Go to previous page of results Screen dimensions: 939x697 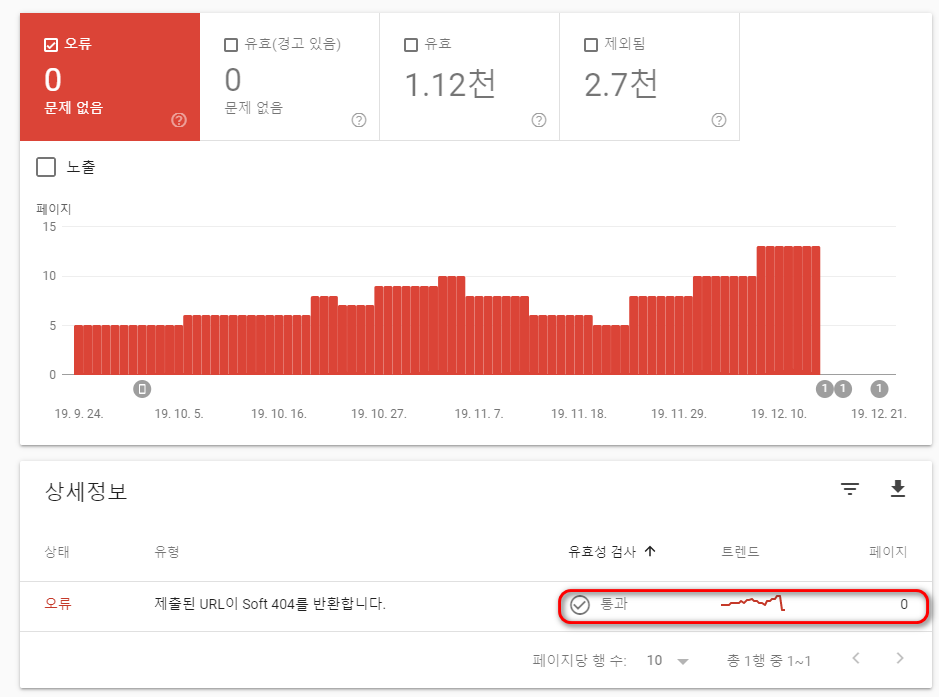(x=856, y=659)
